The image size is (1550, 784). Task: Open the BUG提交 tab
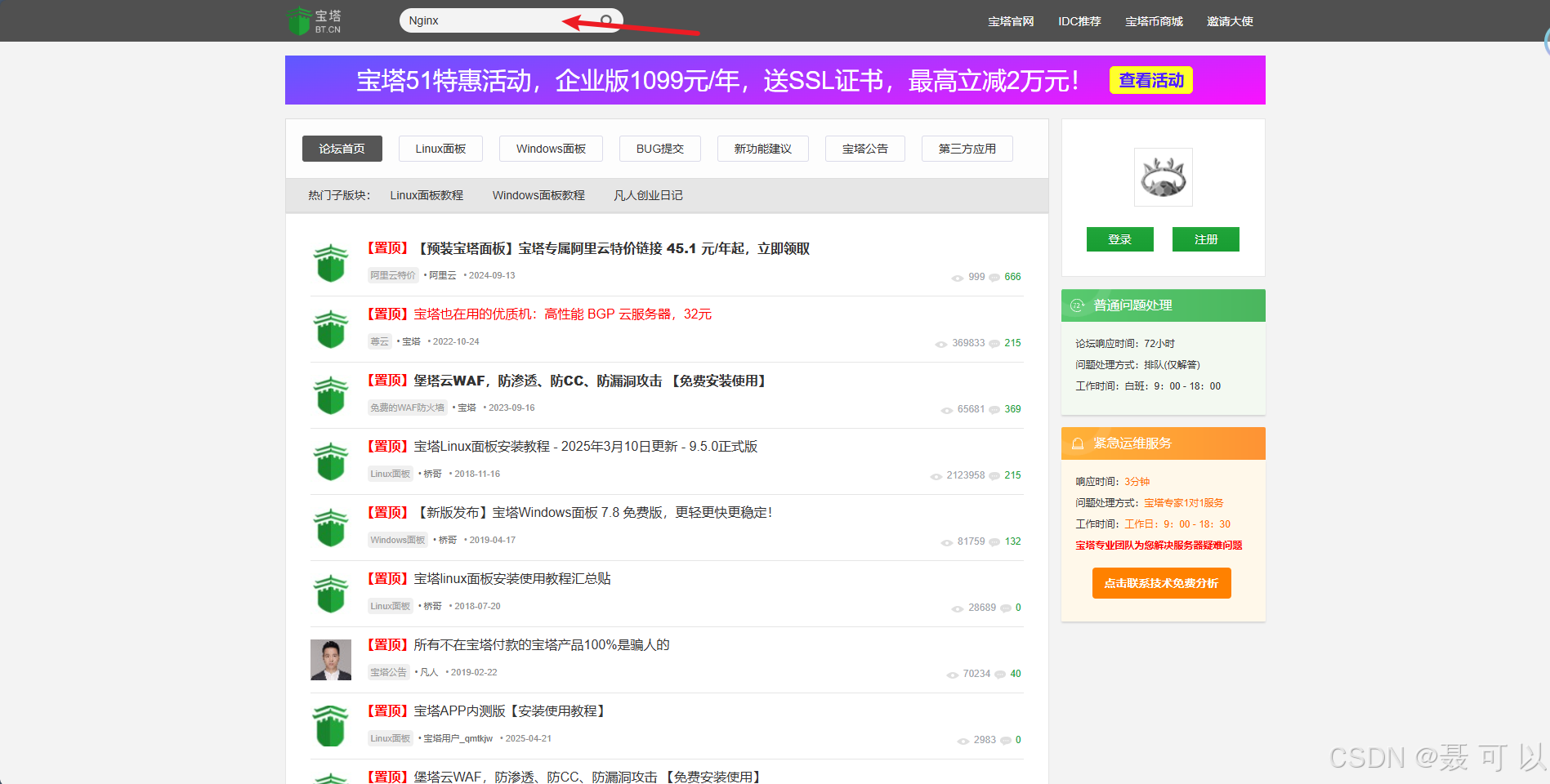click(659, 149)
